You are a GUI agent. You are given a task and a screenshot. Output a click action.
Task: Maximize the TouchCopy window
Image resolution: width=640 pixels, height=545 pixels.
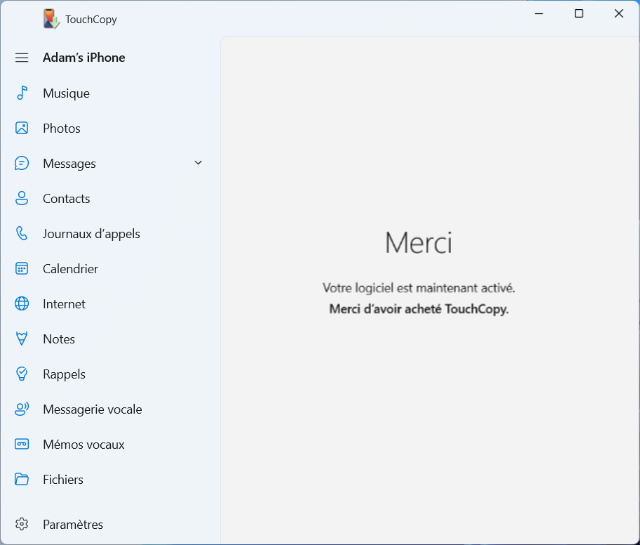pos(579,13)
